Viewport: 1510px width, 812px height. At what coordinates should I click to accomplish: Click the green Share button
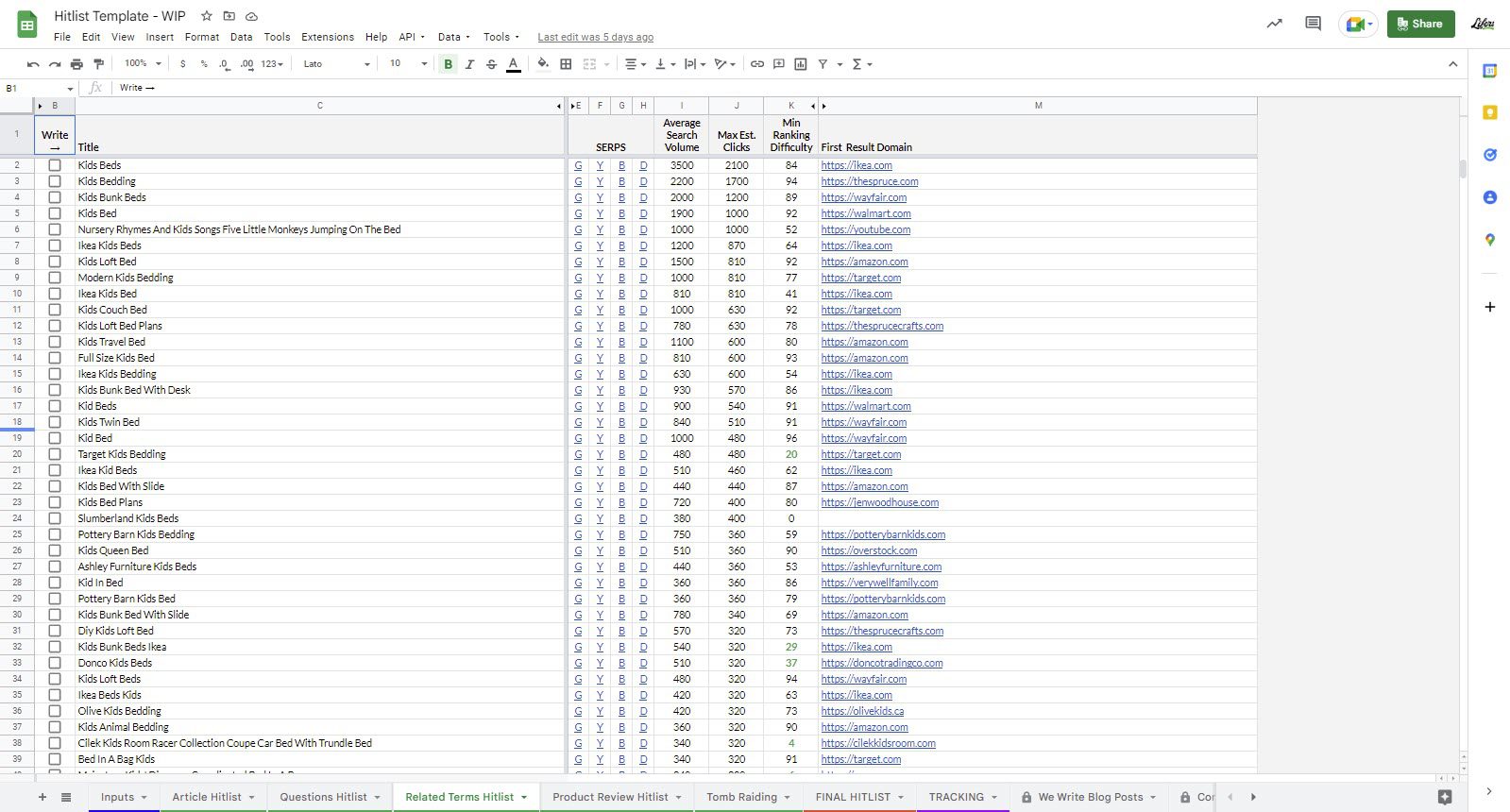click(1420, 24)
